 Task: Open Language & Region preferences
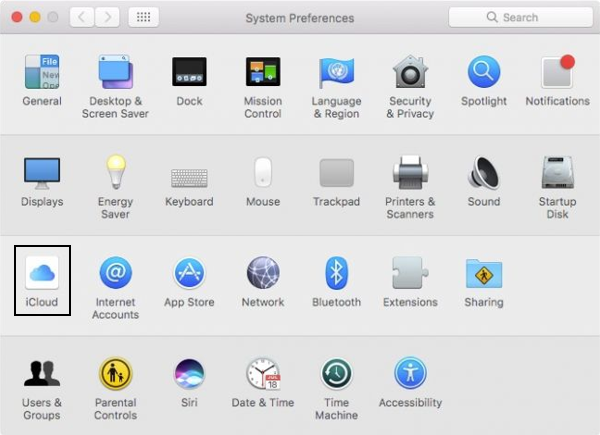336,86
